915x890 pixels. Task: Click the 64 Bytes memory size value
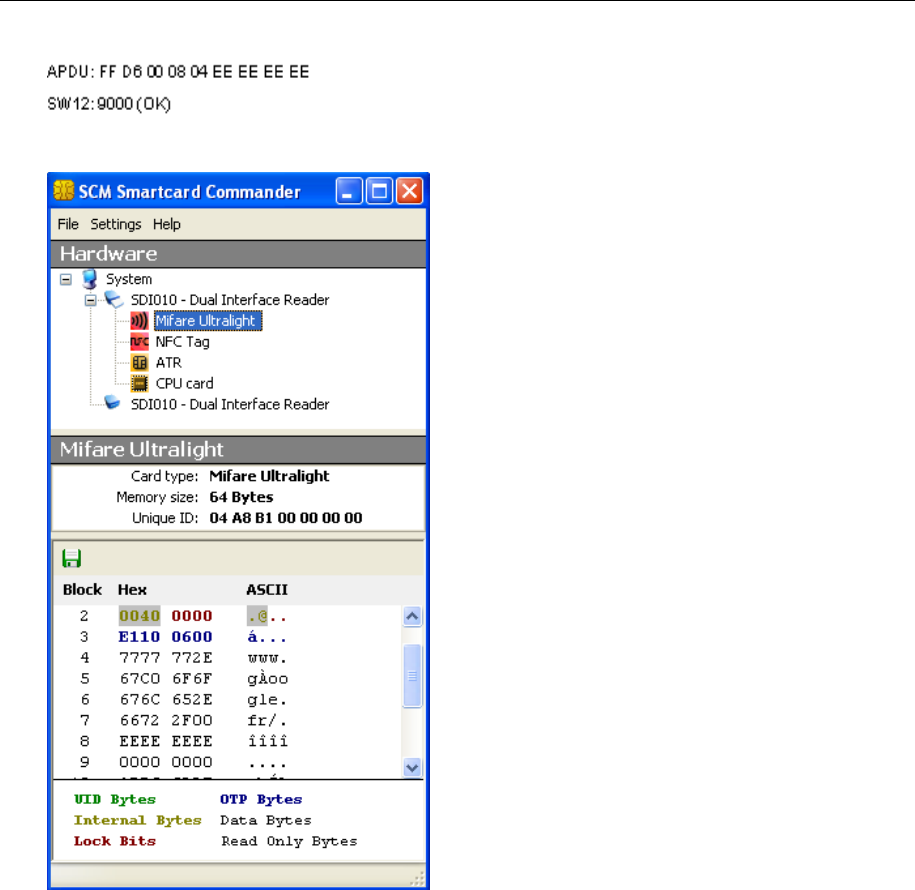[x=241, y=497]
